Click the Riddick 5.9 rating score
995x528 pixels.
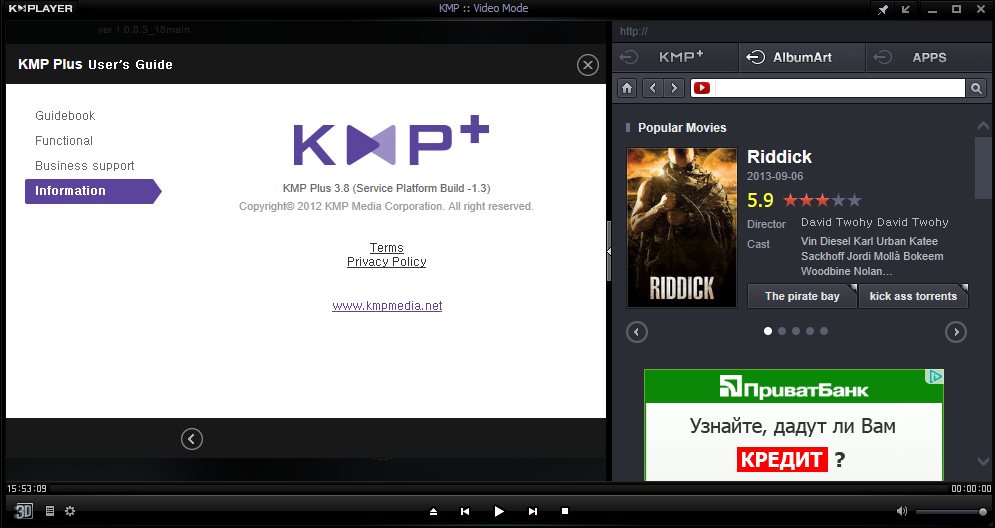tap(760, 201)
